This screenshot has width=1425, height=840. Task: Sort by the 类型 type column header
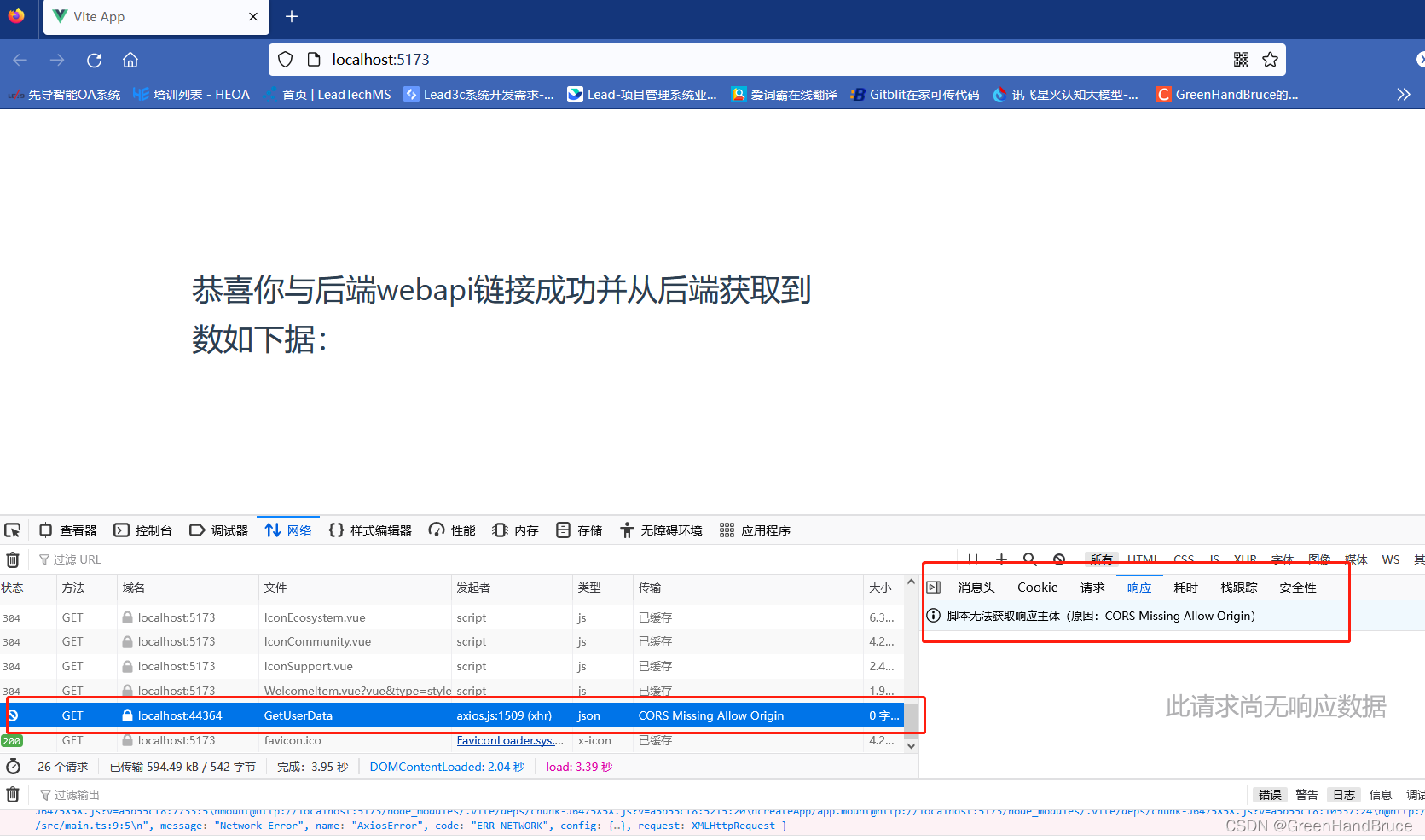coord(603,588)
